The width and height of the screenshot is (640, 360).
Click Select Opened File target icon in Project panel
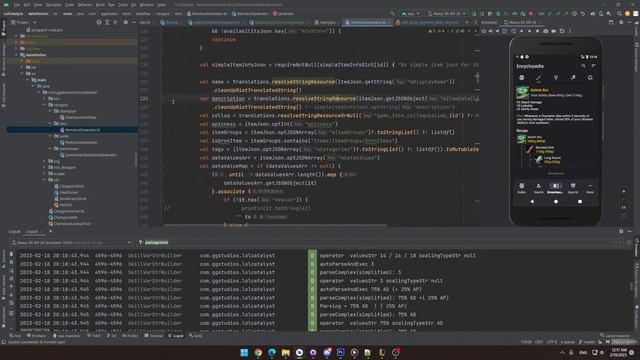pos(99,22)
